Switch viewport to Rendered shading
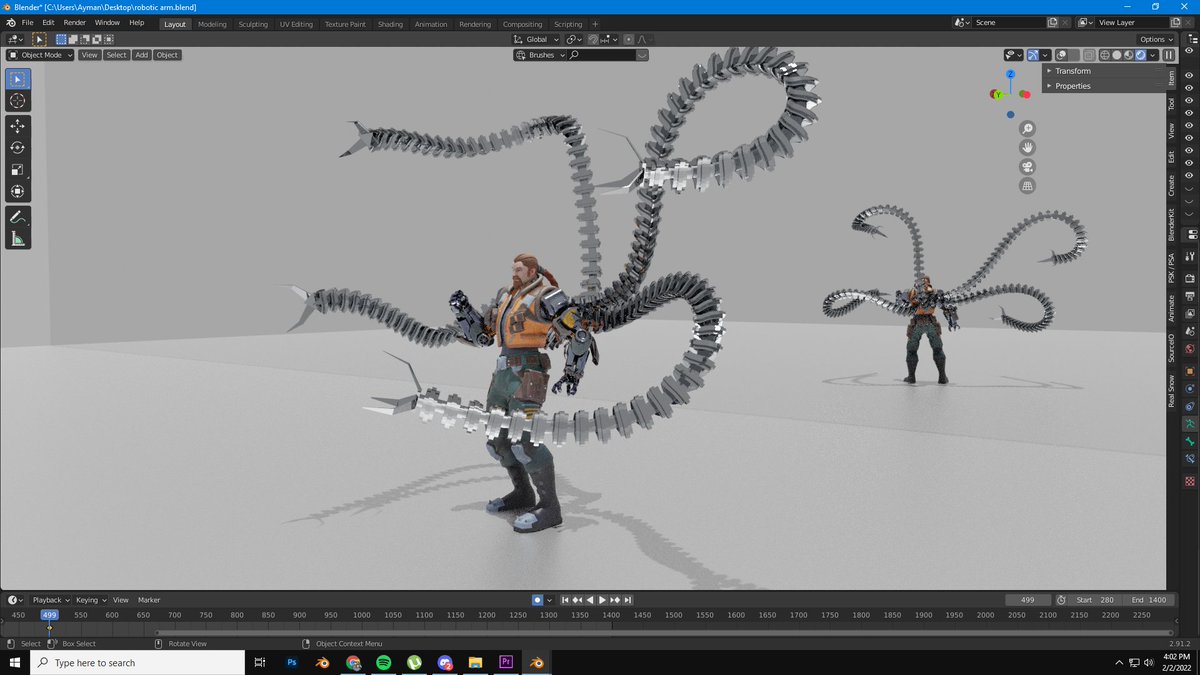1200x675 pixels. 1141,55
